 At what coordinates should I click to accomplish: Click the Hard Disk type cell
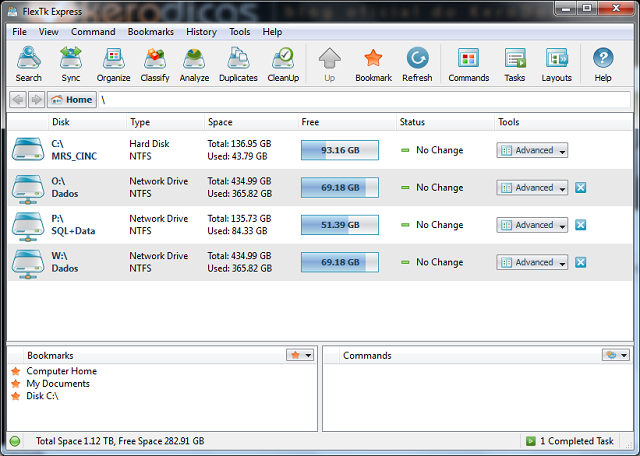click(149, 144)
